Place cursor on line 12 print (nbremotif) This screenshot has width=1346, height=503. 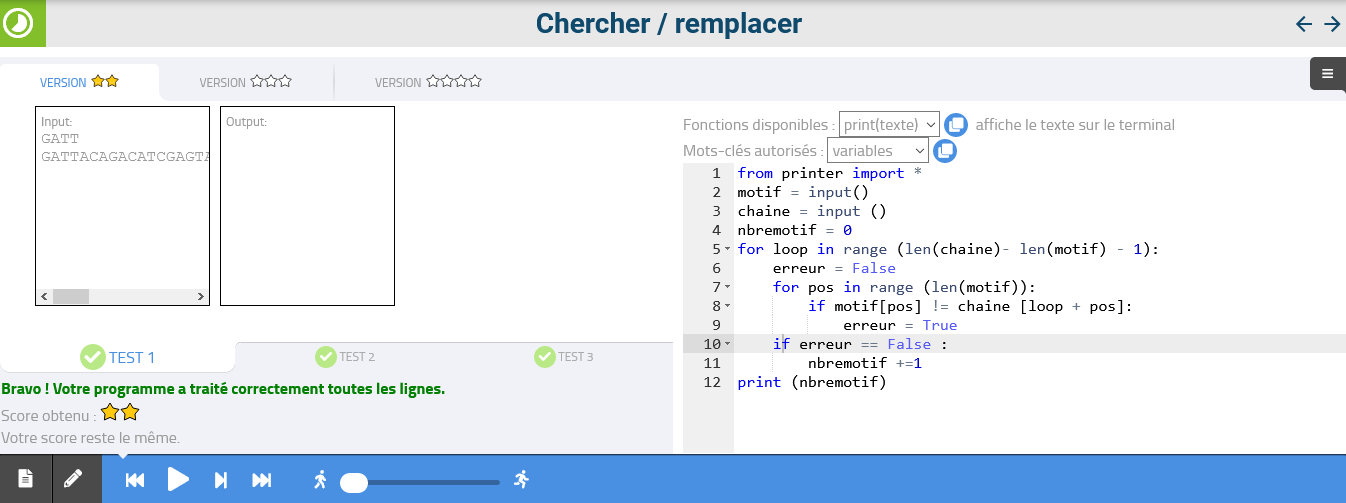(812, 383)
